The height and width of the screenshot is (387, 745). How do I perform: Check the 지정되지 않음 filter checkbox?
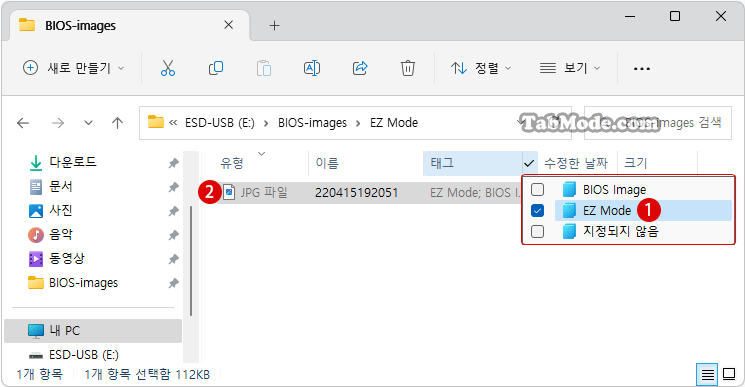pyautogui.click(x=537, y=231)
